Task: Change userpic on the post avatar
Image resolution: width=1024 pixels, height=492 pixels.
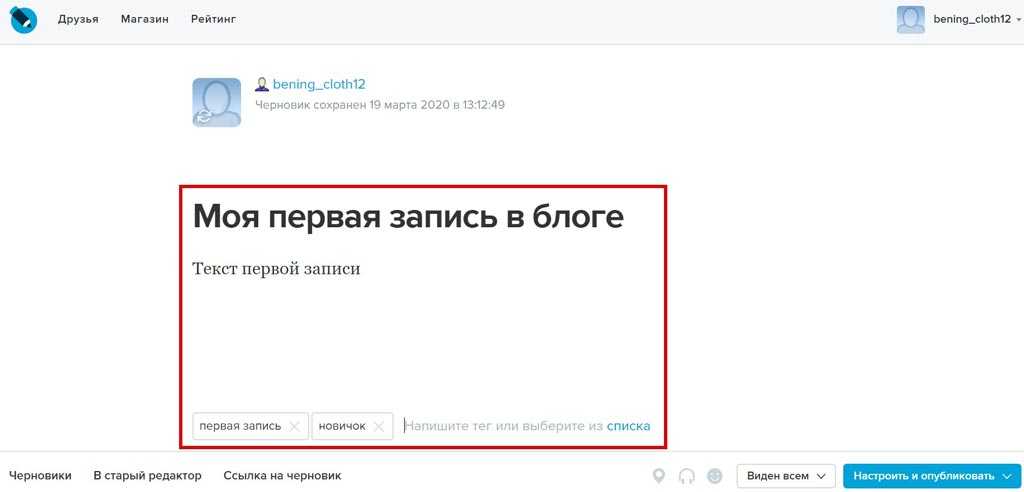Action: [216, 102]
